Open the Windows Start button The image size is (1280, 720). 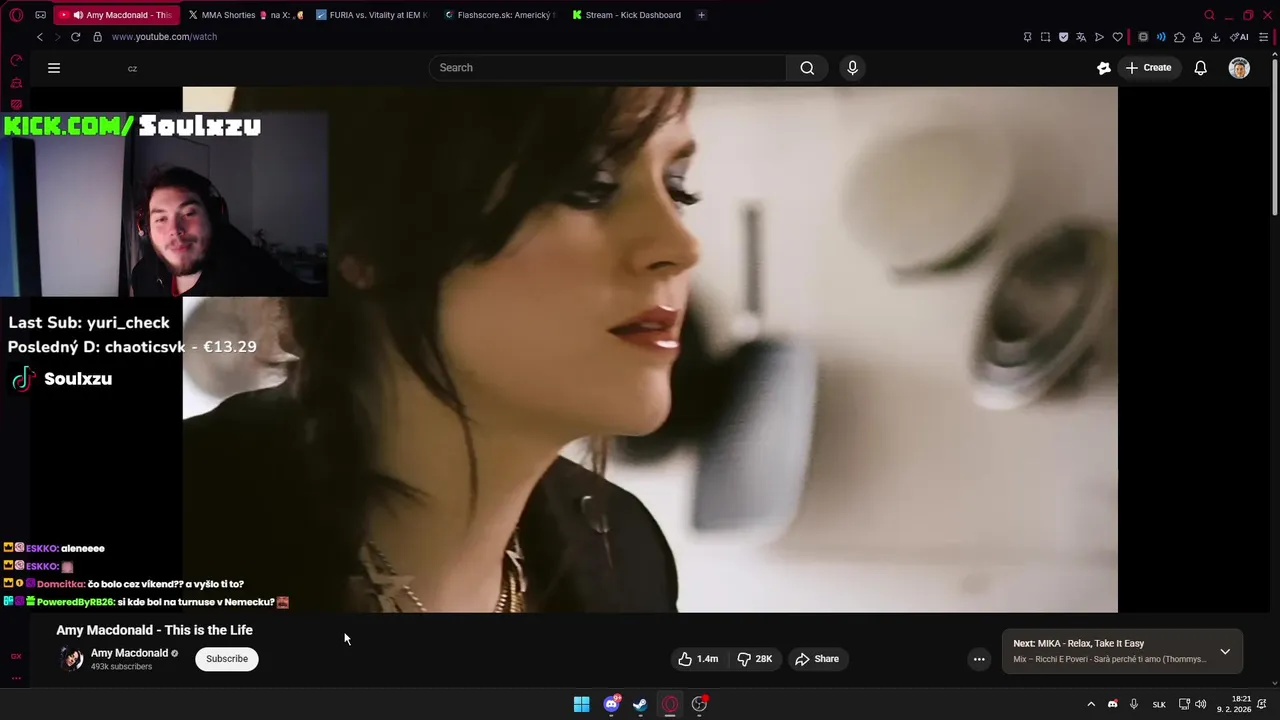[581, 704]
